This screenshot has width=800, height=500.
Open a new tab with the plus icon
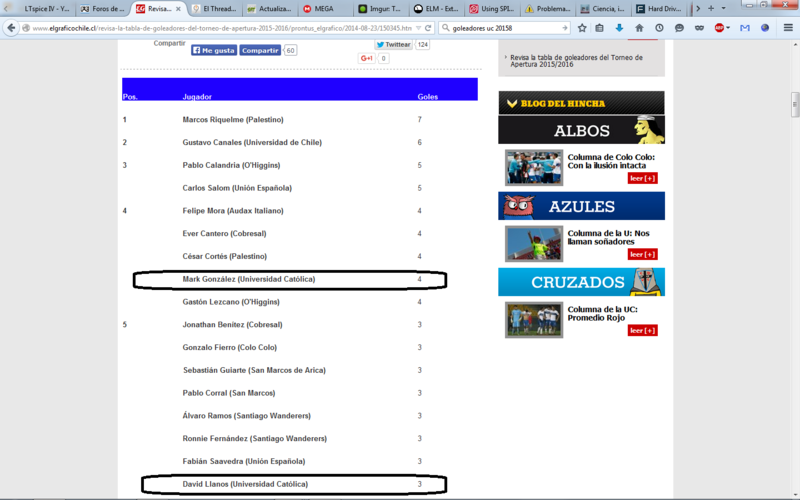point(711,8)
